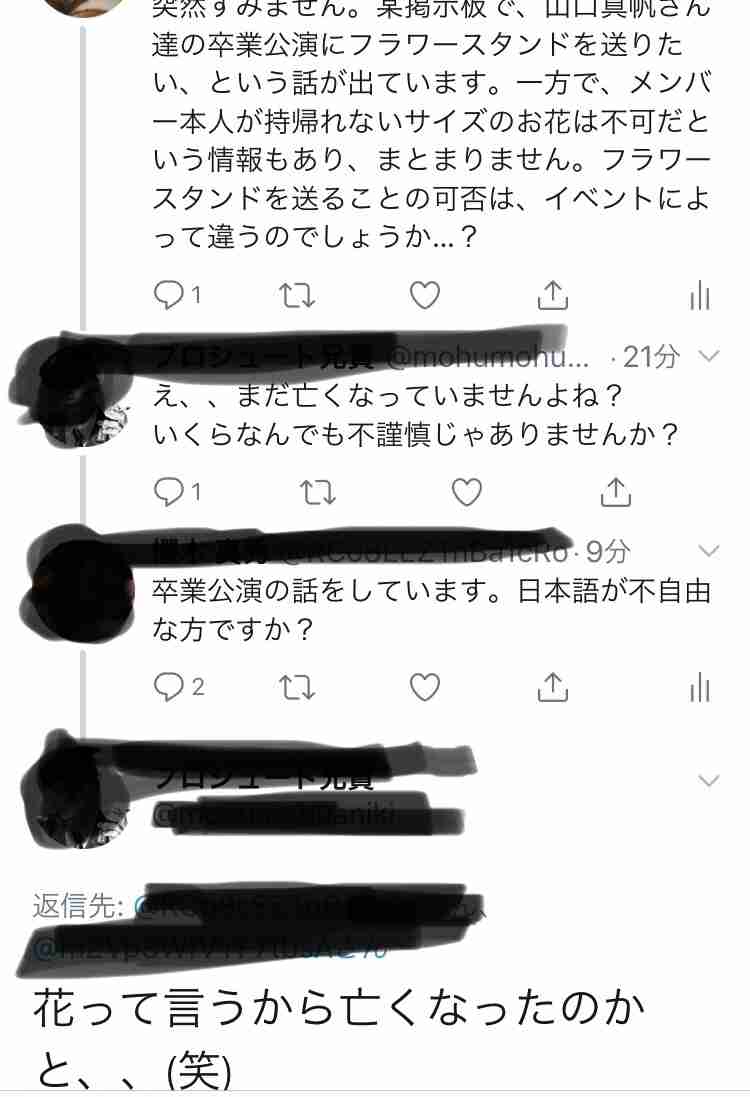
Task: Share the 卒業公演の話 tweet
Action: tap(552, 686)
